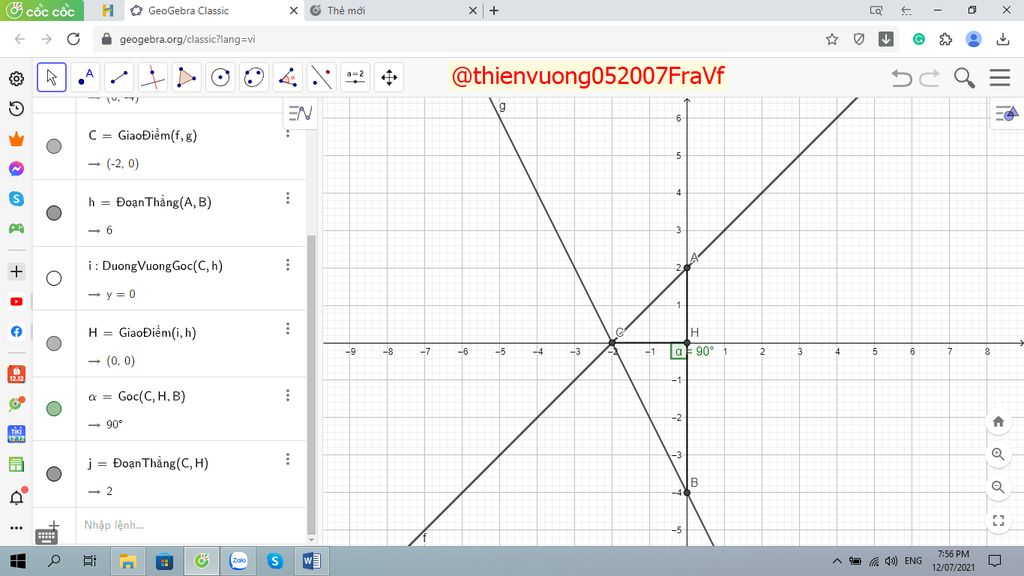
Task: Open Zalo from the taskbar
Action: point(238,561)
